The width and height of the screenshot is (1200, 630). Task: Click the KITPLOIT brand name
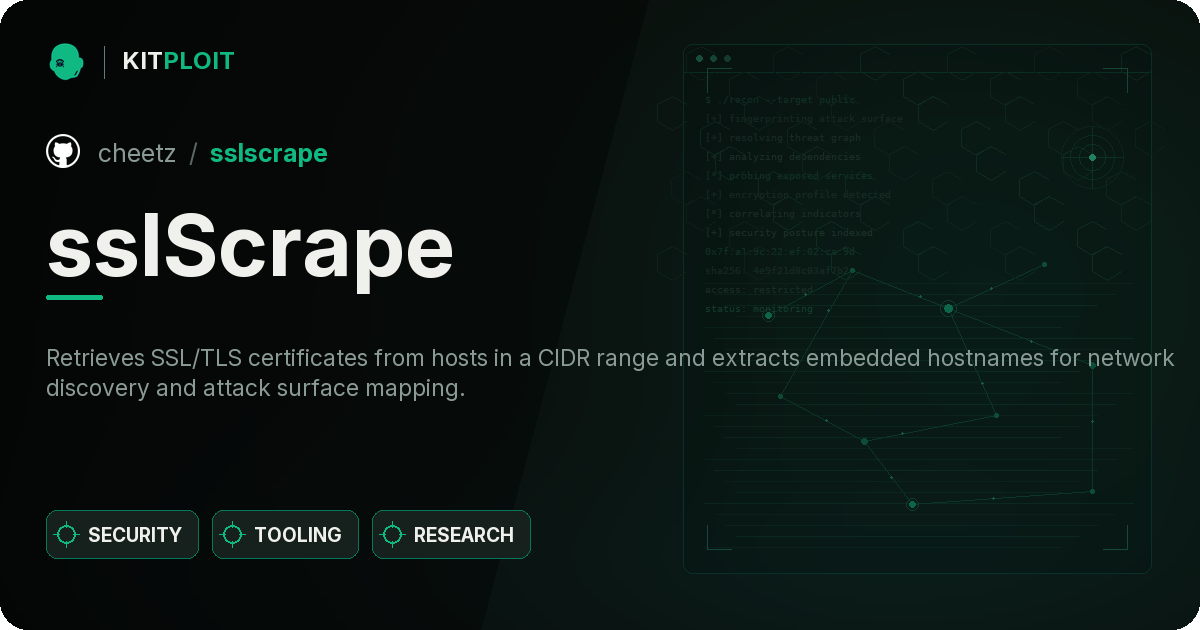tap(178, 61)
